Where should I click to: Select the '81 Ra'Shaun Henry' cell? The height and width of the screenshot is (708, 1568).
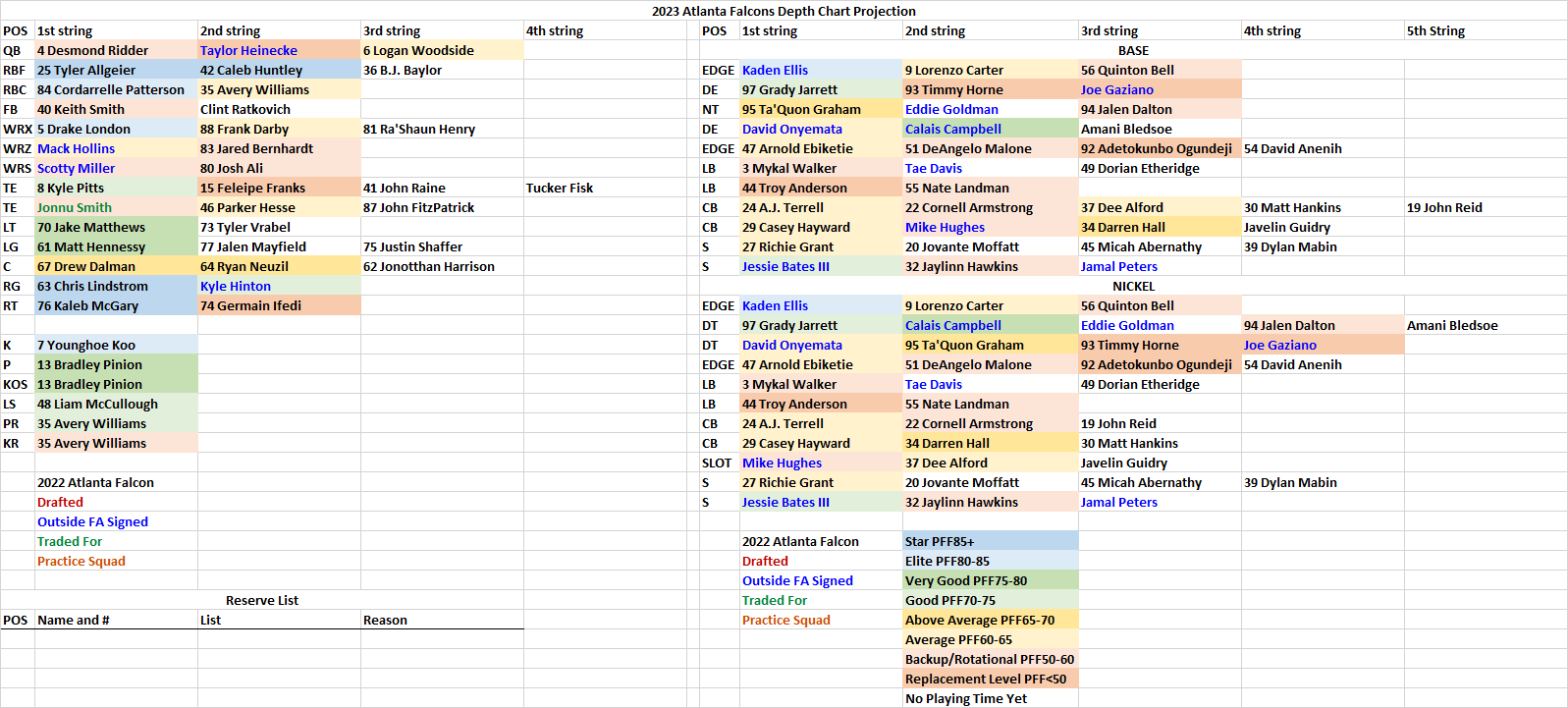442,129
